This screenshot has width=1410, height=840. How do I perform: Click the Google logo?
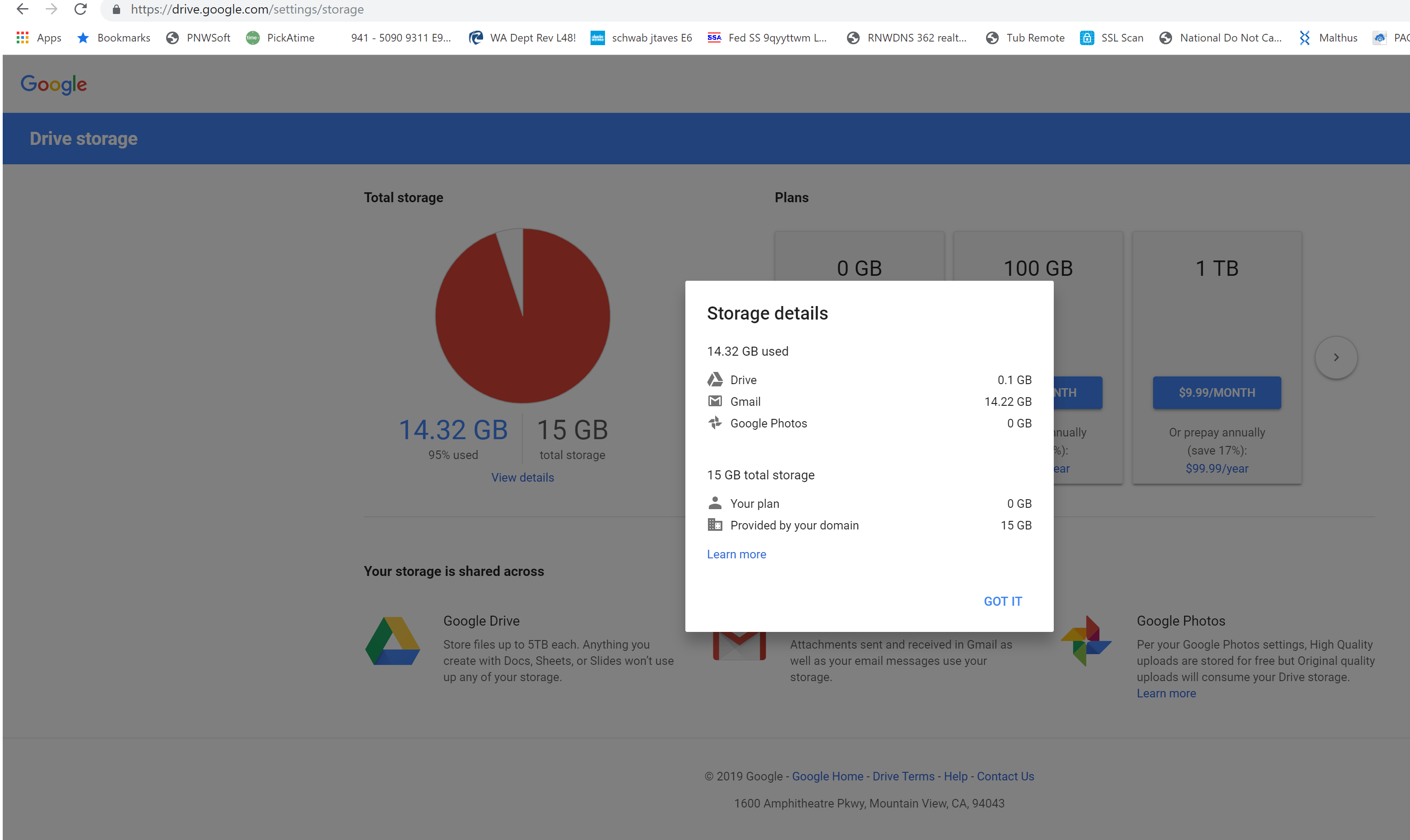click(x=54, y=84)
